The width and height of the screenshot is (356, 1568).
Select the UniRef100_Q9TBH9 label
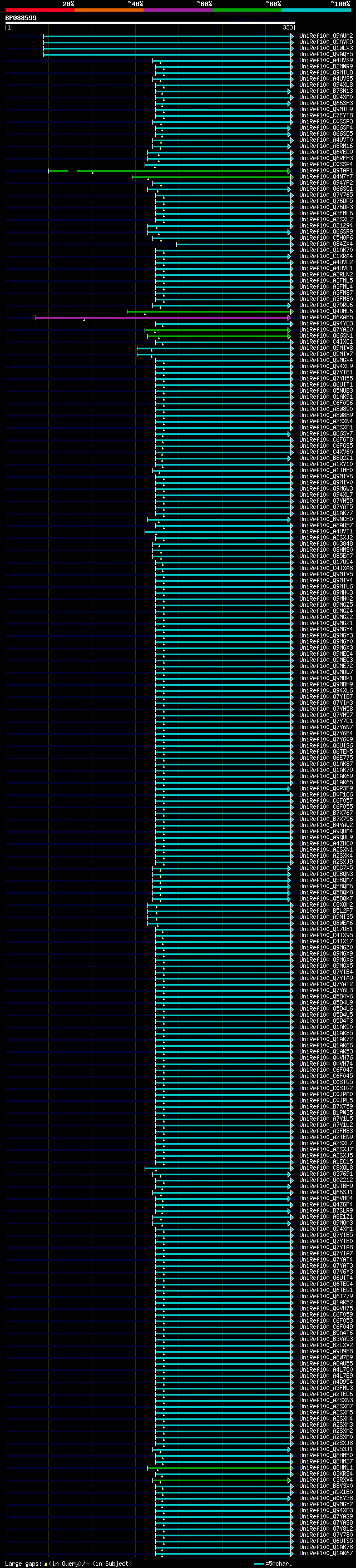tap(326, 1186)
